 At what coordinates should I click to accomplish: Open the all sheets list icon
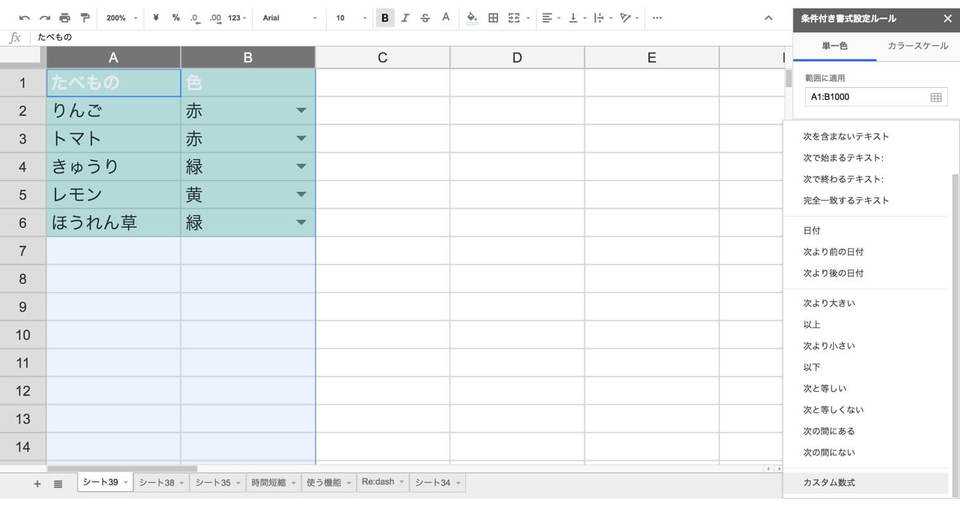point(58,483)
